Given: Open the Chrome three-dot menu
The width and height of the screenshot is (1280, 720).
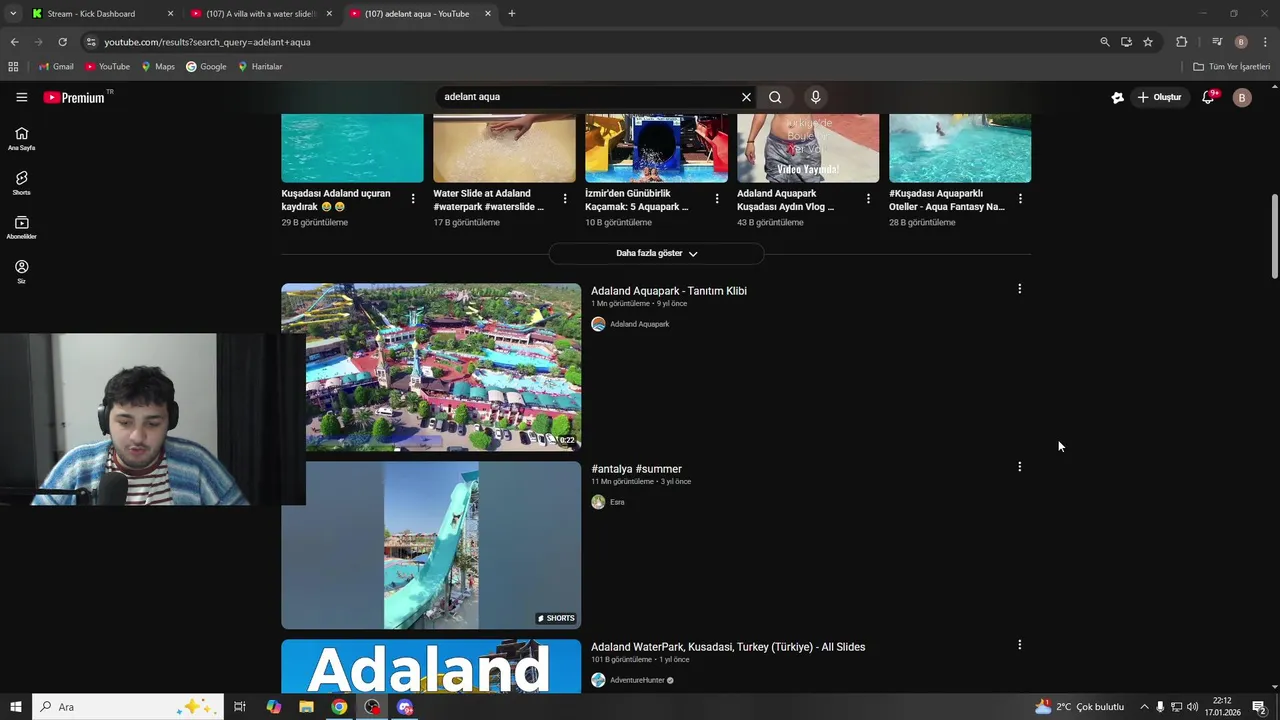Looking at the screenshot, I should coord(1265,42).
